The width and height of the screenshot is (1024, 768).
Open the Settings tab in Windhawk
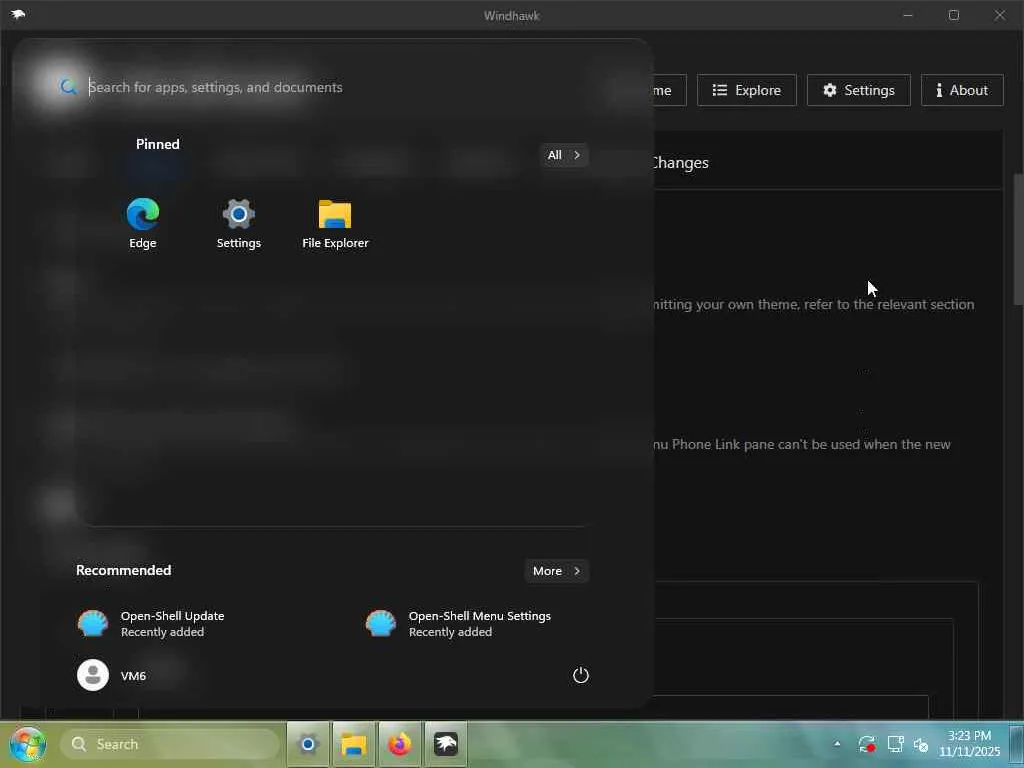coord(859,90)
